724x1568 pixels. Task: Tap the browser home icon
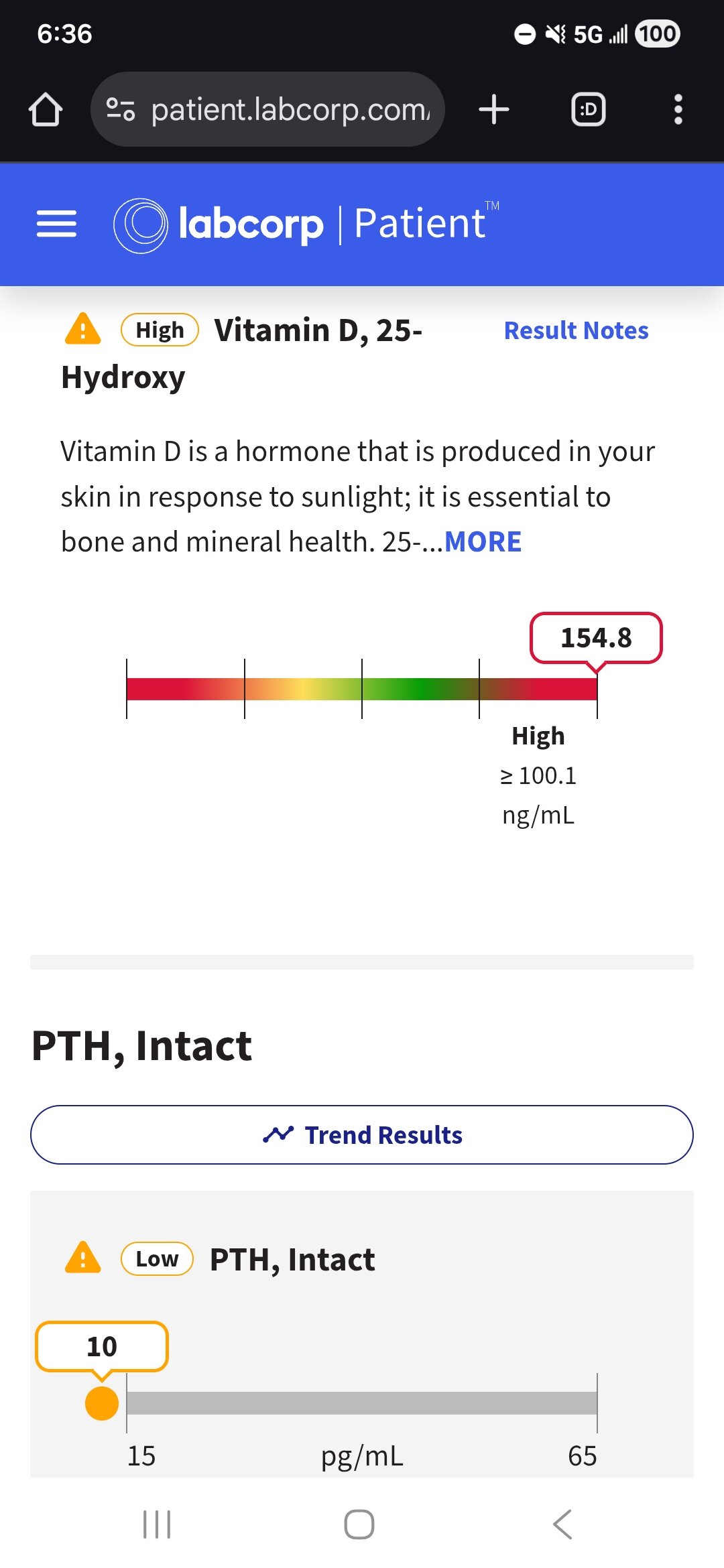pyautogui.click(x=46, y=110)
